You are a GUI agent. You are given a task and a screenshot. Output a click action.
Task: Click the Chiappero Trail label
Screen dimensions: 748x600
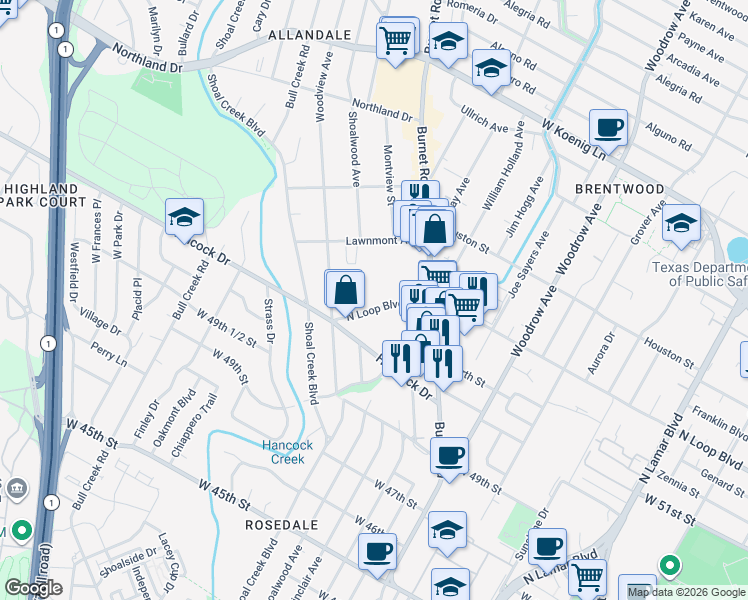pyautogui.click(x=194, y=425)
